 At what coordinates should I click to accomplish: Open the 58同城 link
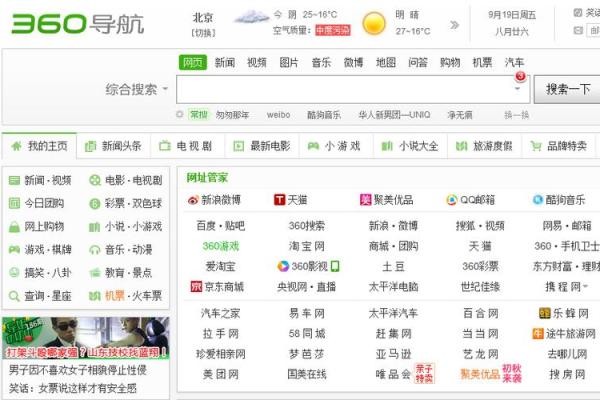[x=307, y=334]
